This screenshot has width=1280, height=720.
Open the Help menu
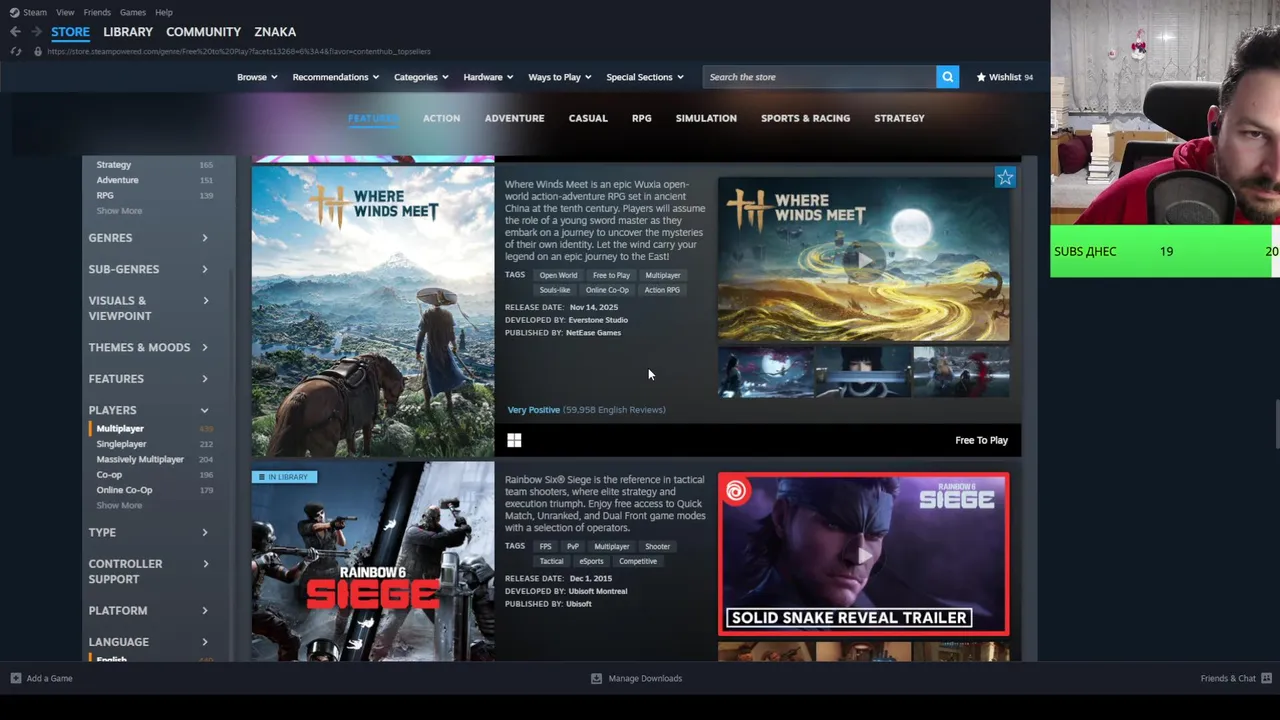point(164,12)
